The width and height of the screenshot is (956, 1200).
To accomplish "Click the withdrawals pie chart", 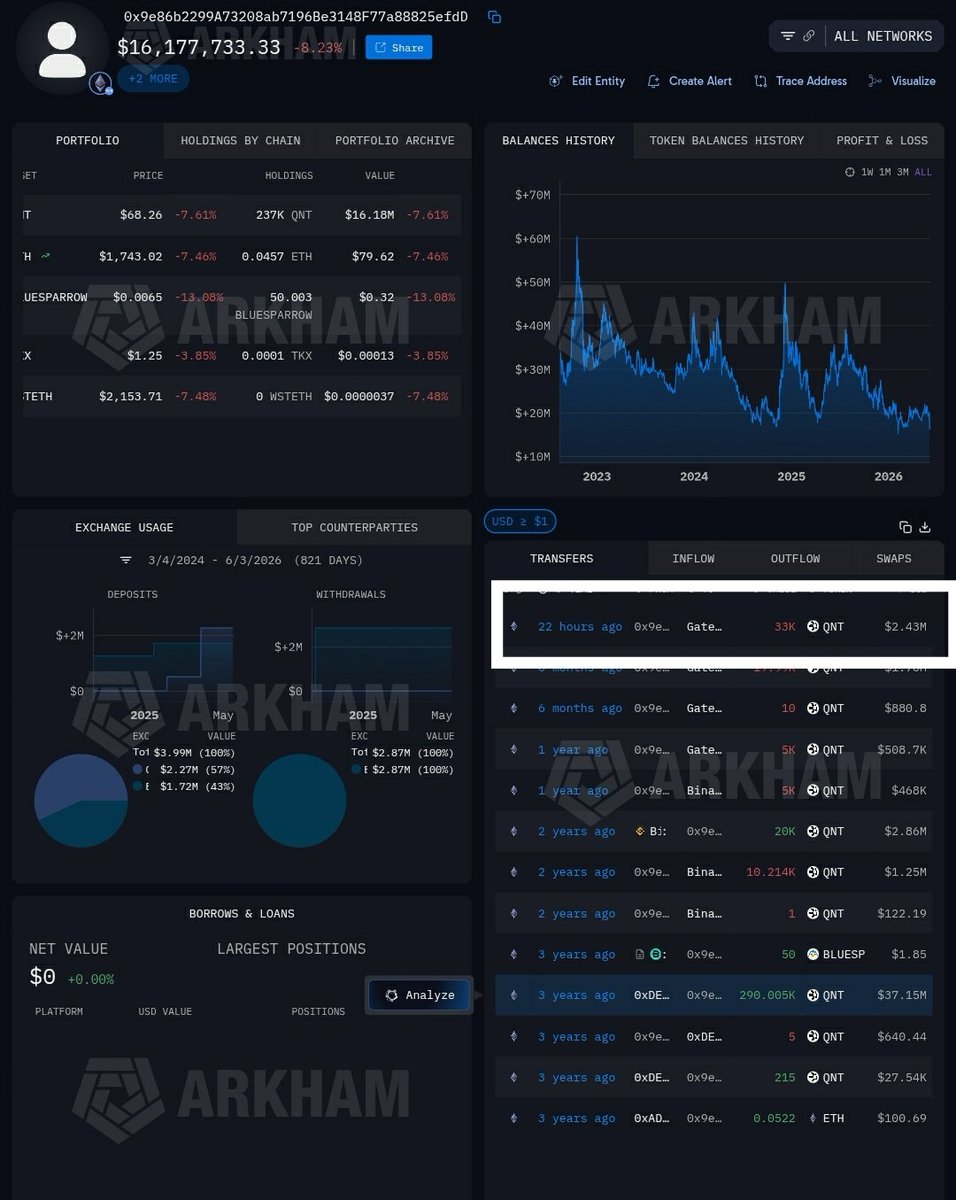I will (x=299, y=801).
